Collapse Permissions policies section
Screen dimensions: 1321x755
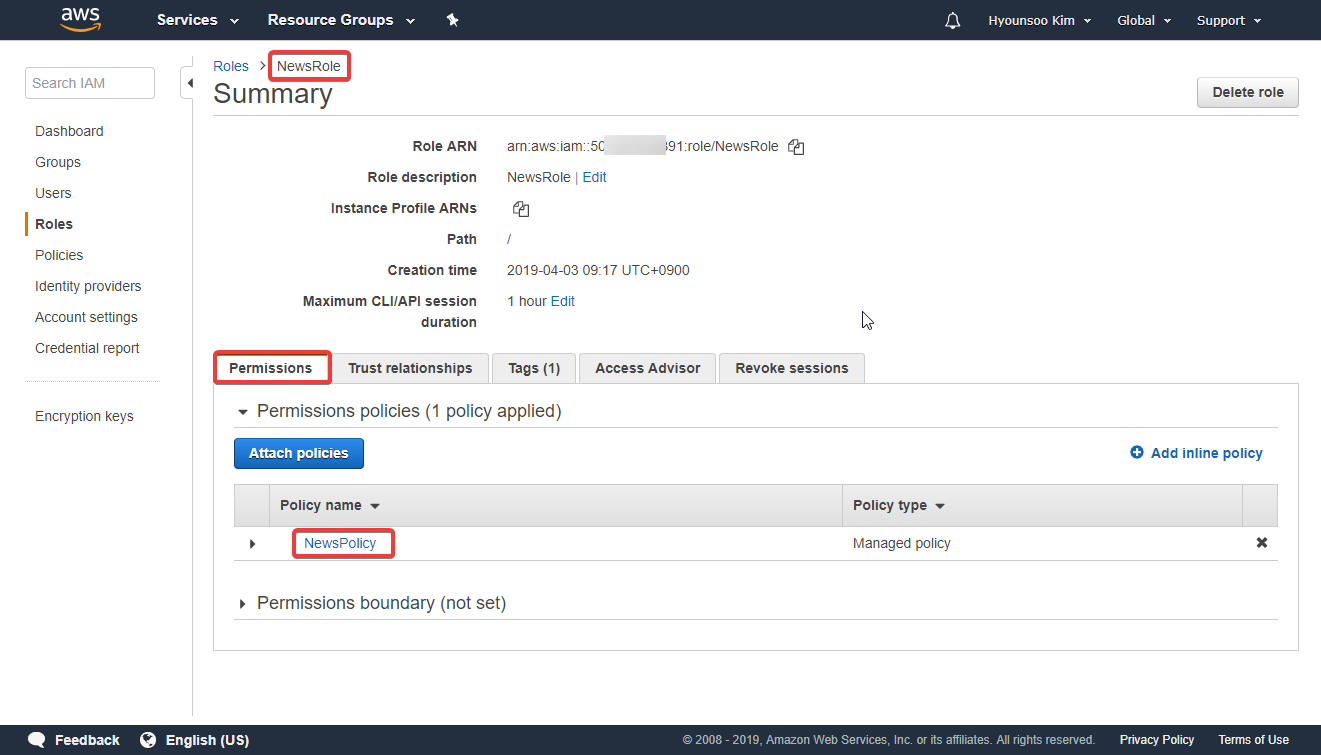[242, 412]
